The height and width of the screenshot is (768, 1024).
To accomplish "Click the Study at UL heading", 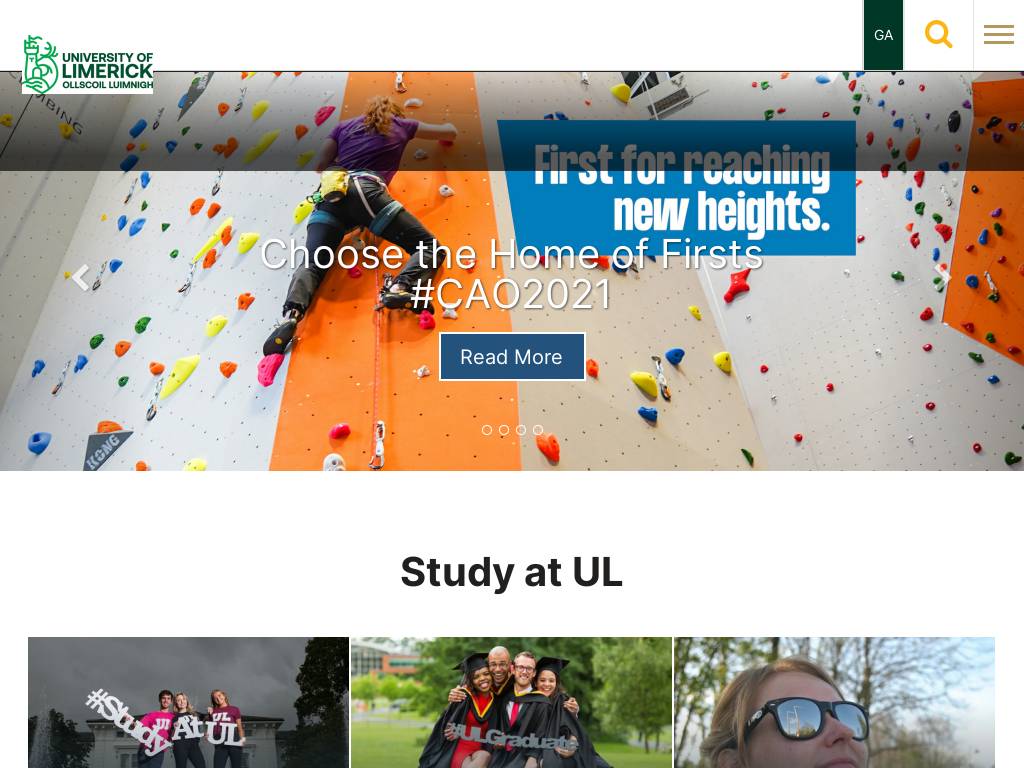I will [x=511, y=572].
